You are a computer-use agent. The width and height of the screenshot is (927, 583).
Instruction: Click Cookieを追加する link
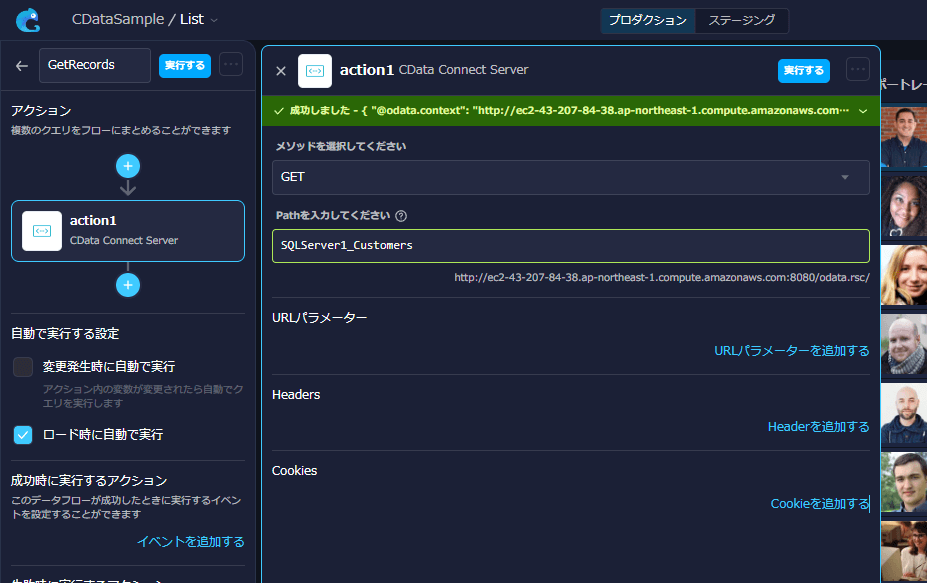tap(819, 503)
